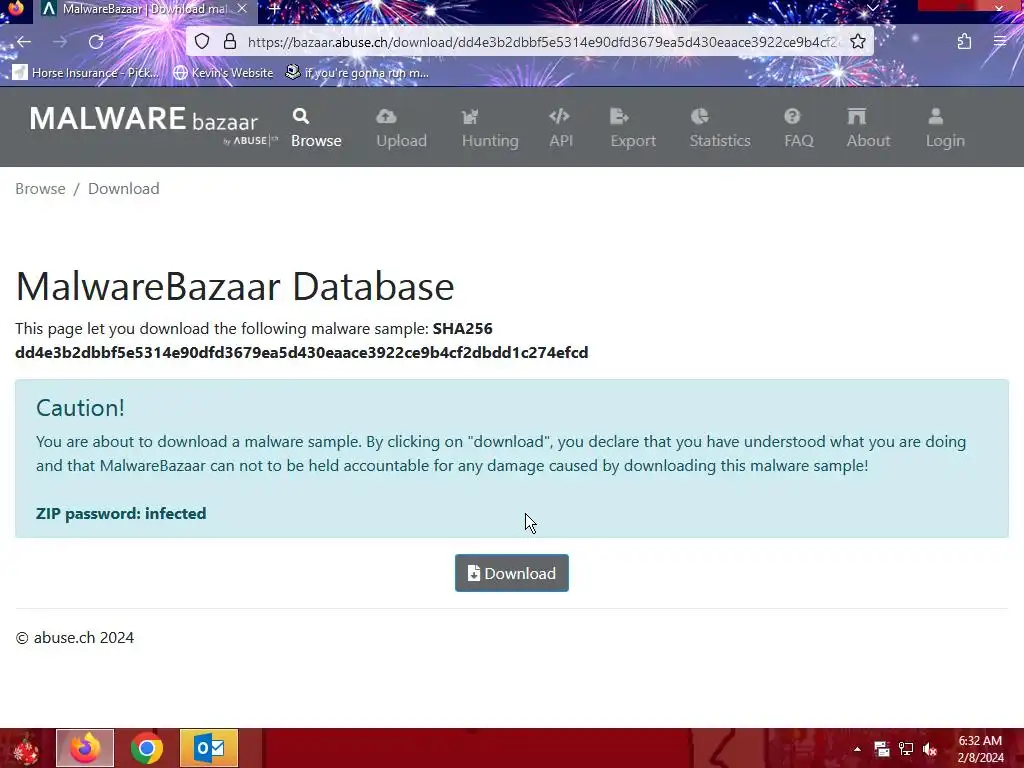Open the taskbar clock showing 6:32 AM
Screen dimensions: 1024x768
(980, 749)
